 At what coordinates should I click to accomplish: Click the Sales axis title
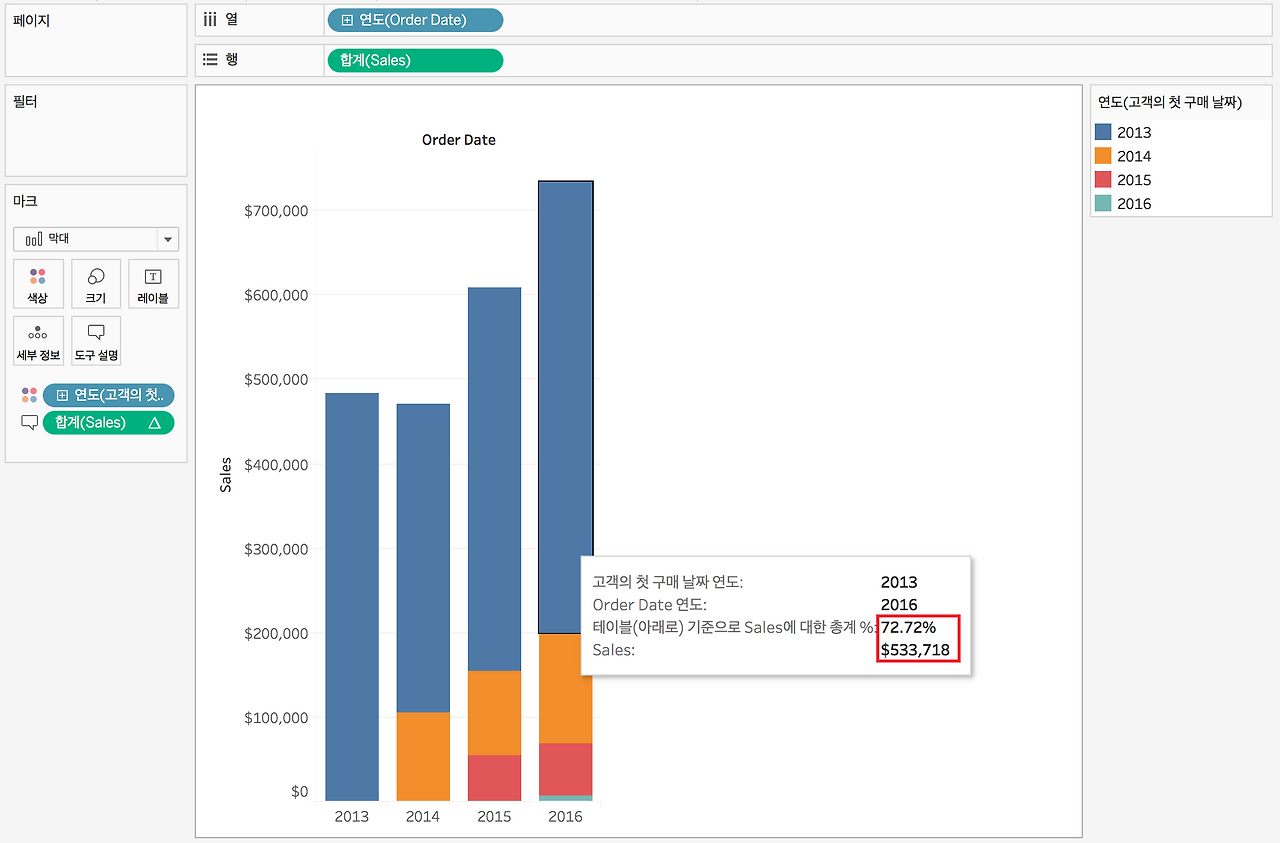pyautogui.click(x=226, y=474)
